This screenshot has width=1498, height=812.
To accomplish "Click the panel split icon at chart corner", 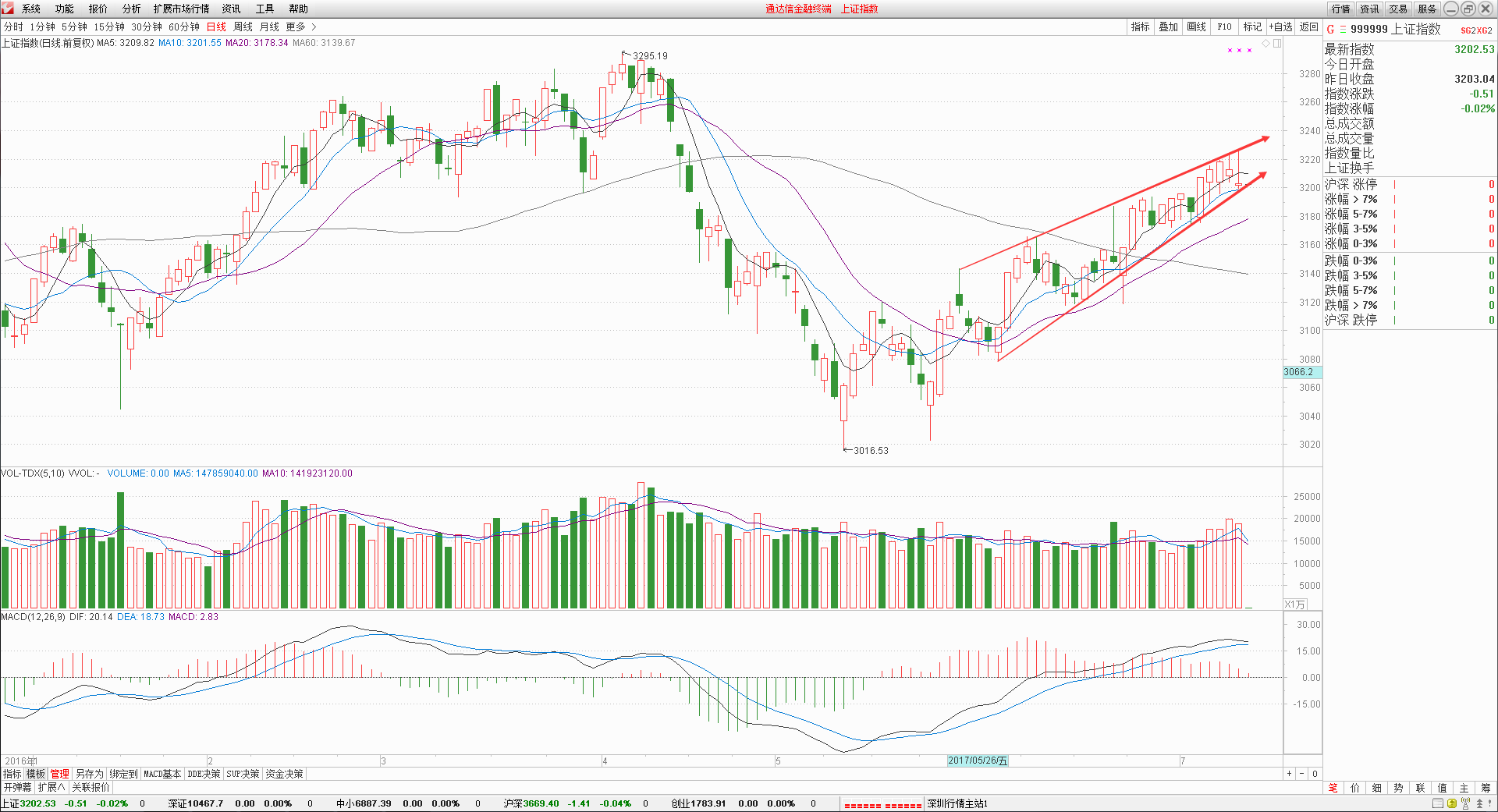I will [x=1277, y=44].
